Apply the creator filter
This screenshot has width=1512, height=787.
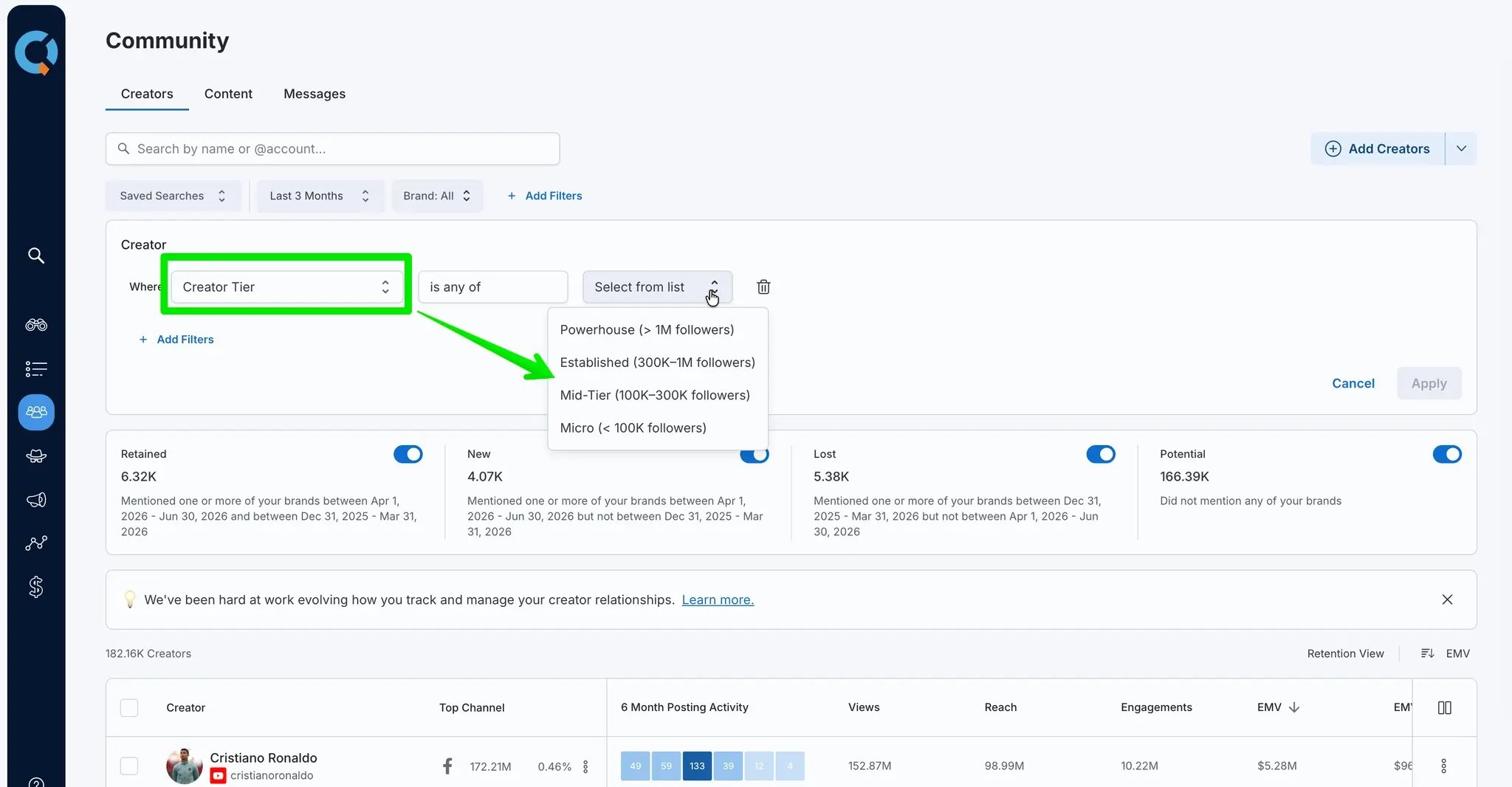pyautogui.click(x=1429, y=383)
